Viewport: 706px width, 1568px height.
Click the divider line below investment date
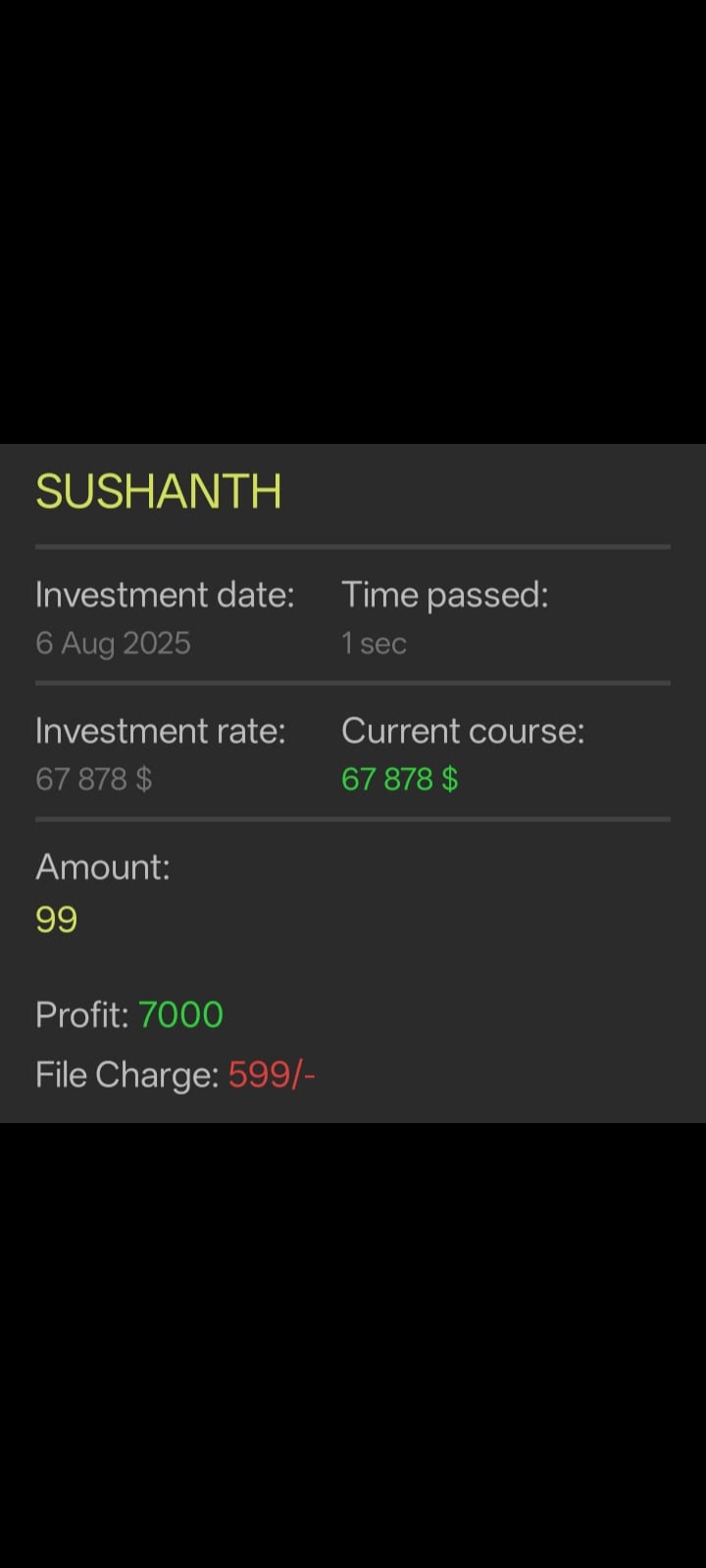point(353,682)
